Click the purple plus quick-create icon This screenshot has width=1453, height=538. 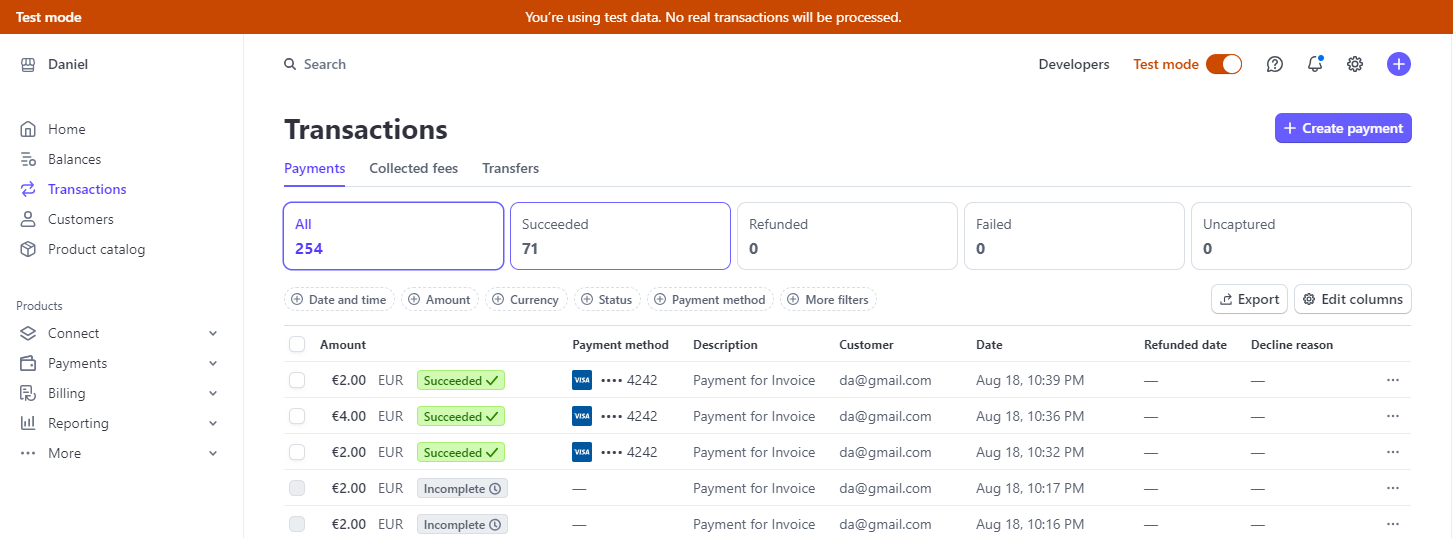(x=1399, y=64)
